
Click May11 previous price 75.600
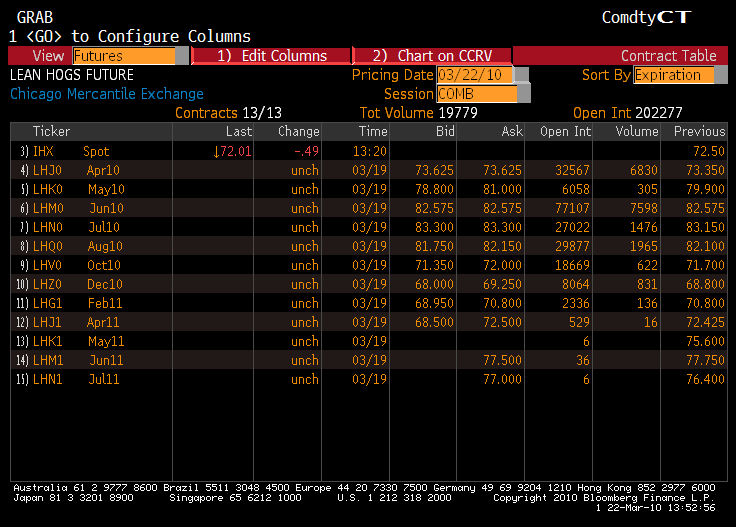[705, 341]
